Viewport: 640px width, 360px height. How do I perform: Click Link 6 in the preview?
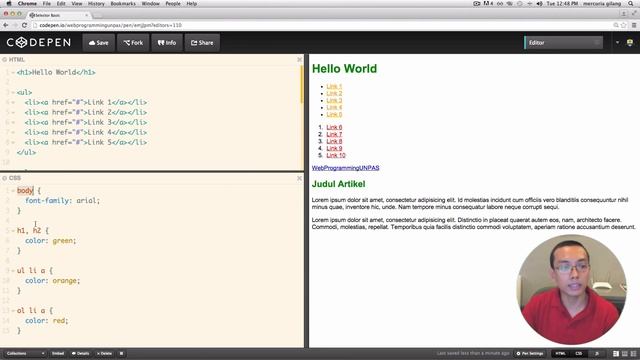(334, 127)
